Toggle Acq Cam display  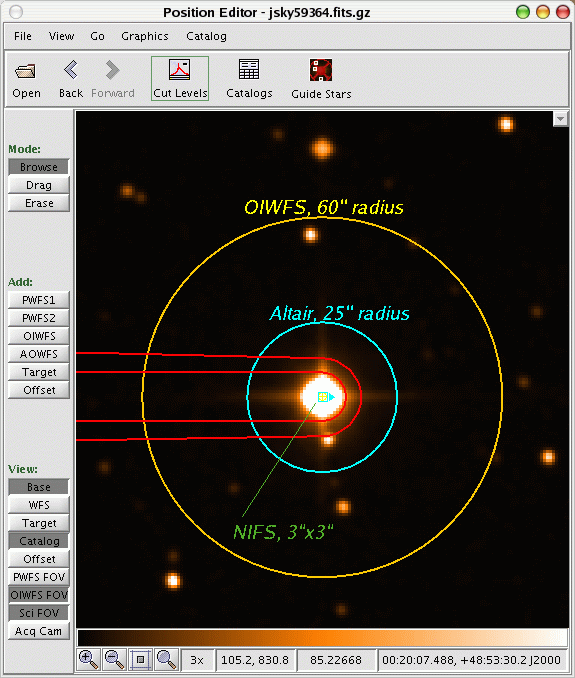point(38,631)
